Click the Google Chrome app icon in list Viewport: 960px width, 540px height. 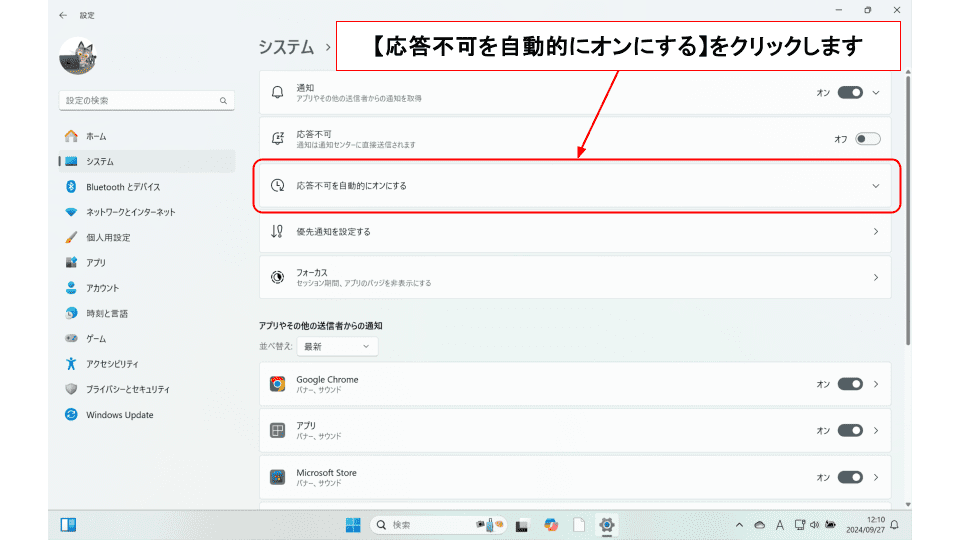pos(278,384)
